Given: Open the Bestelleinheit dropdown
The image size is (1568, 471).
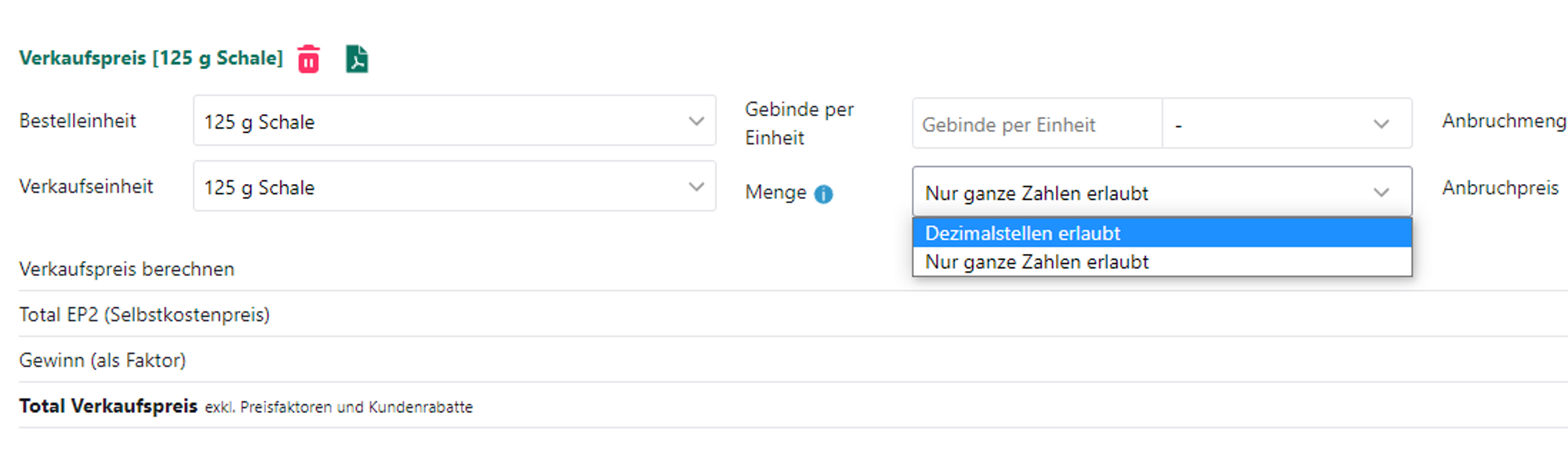Looking at the screenshot, I should coord(454,121).
